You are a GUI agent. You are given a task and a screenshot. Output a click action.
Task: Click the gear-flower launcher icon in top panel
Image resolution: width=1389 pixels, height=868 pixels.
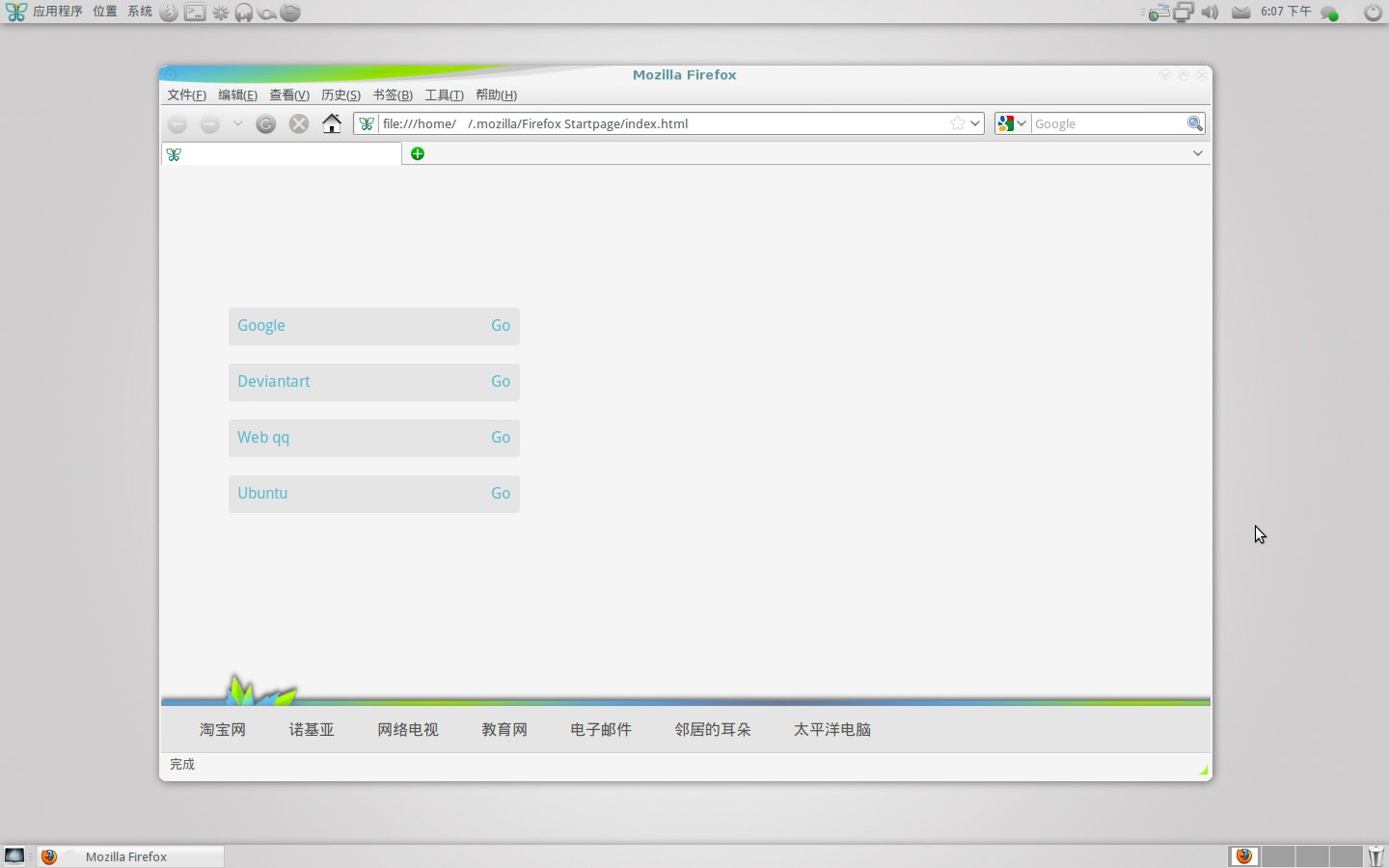click(221, 13)
